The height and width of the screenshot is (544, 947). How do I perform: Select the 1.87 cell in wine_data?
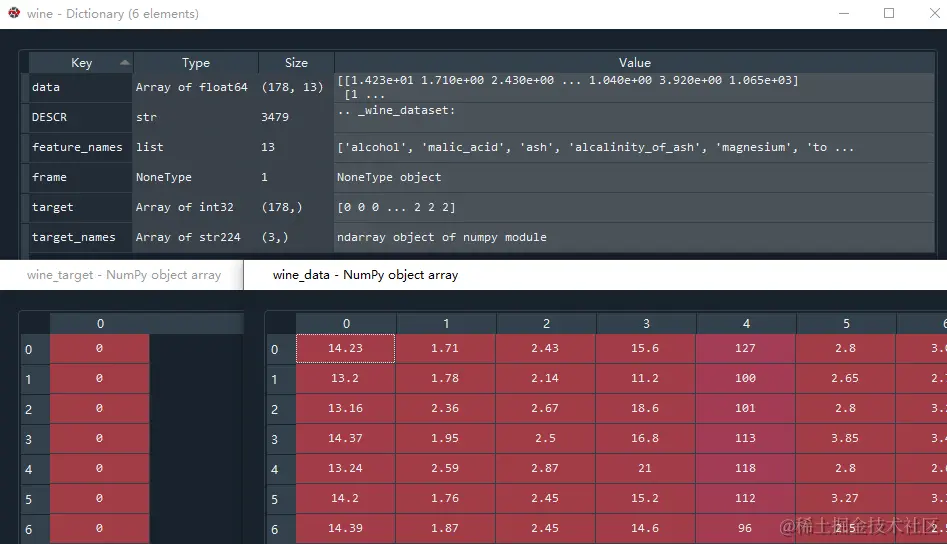tap(445, 528)
